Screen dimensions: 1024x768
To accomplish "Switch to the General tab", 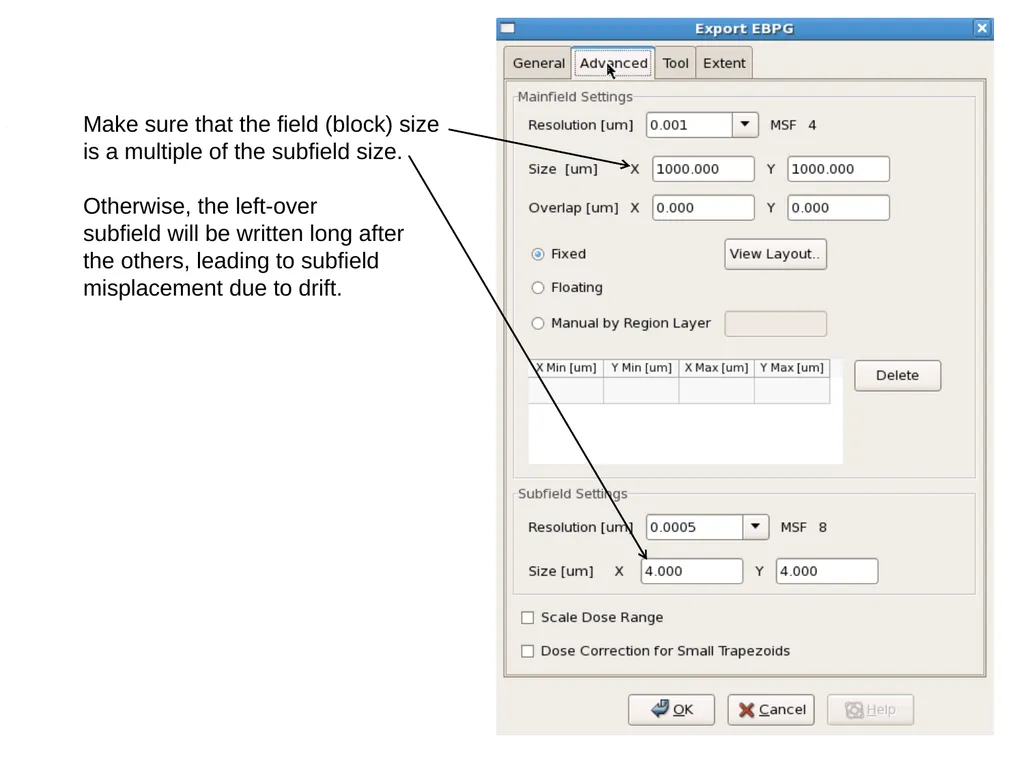I will point(538,63).
